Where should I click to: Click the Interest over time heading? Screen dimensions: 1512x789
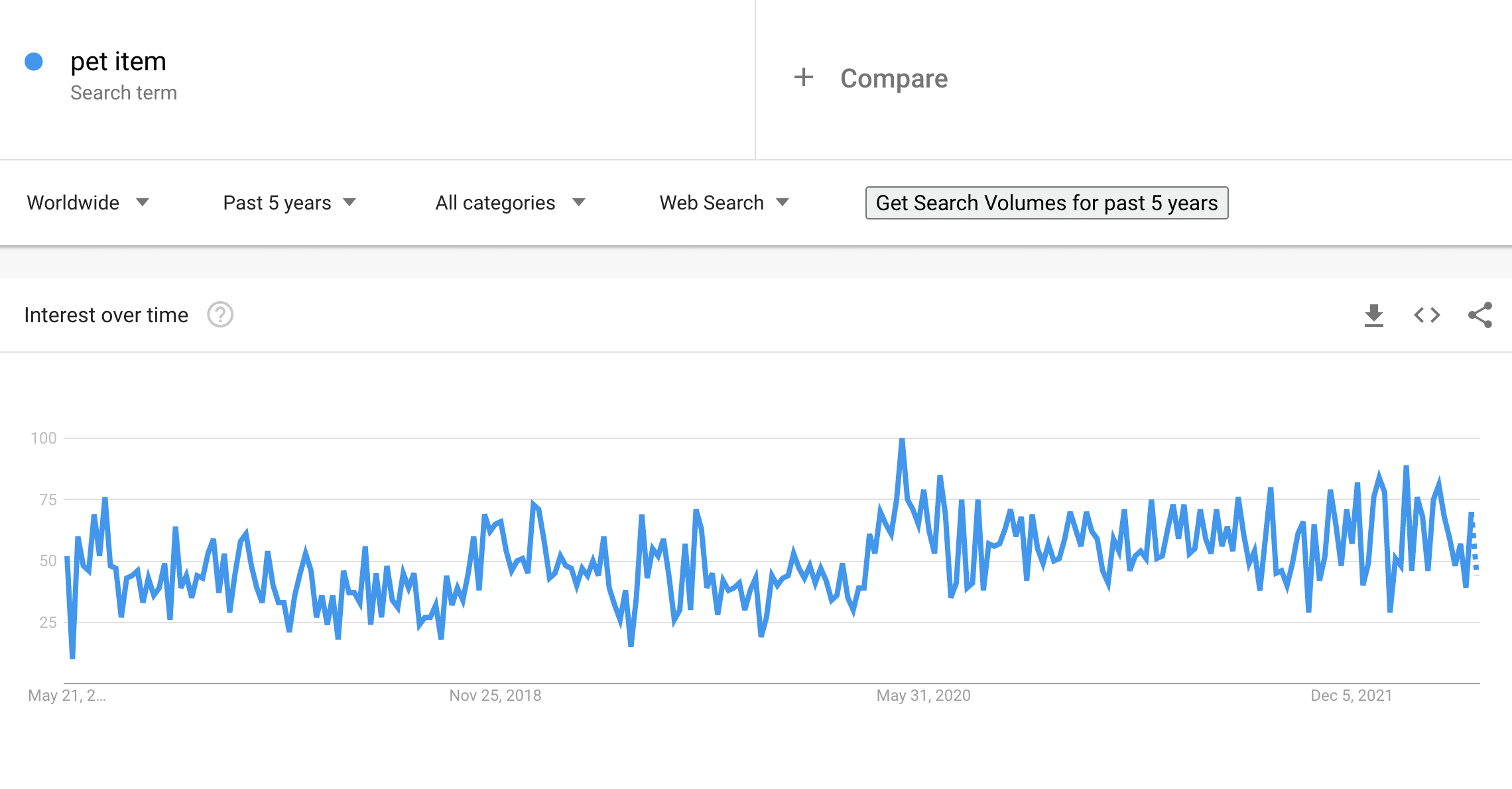(106, 315)
